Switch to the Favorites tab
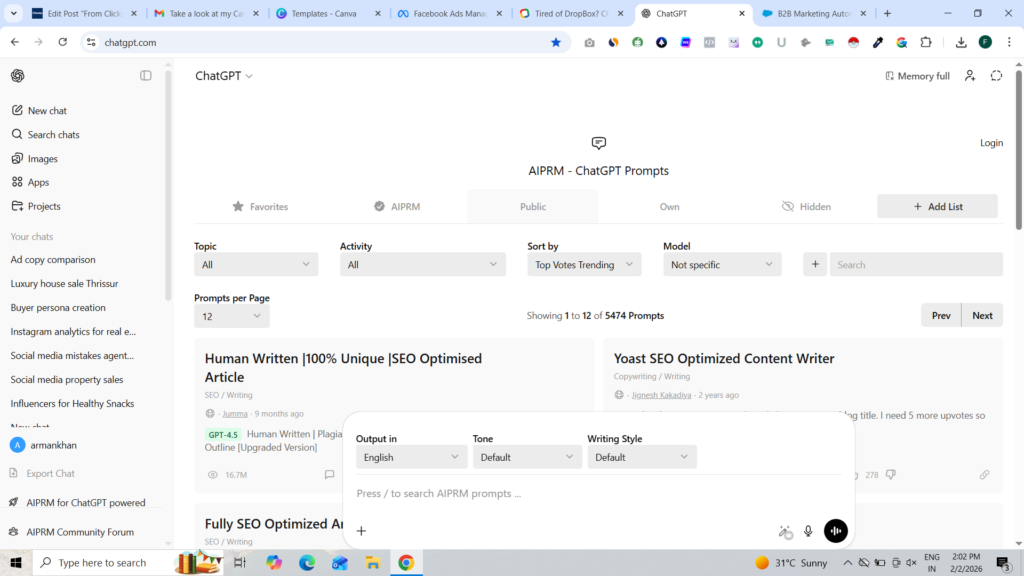The width and height of the screenshot is (1024, 576). point(260,207)
